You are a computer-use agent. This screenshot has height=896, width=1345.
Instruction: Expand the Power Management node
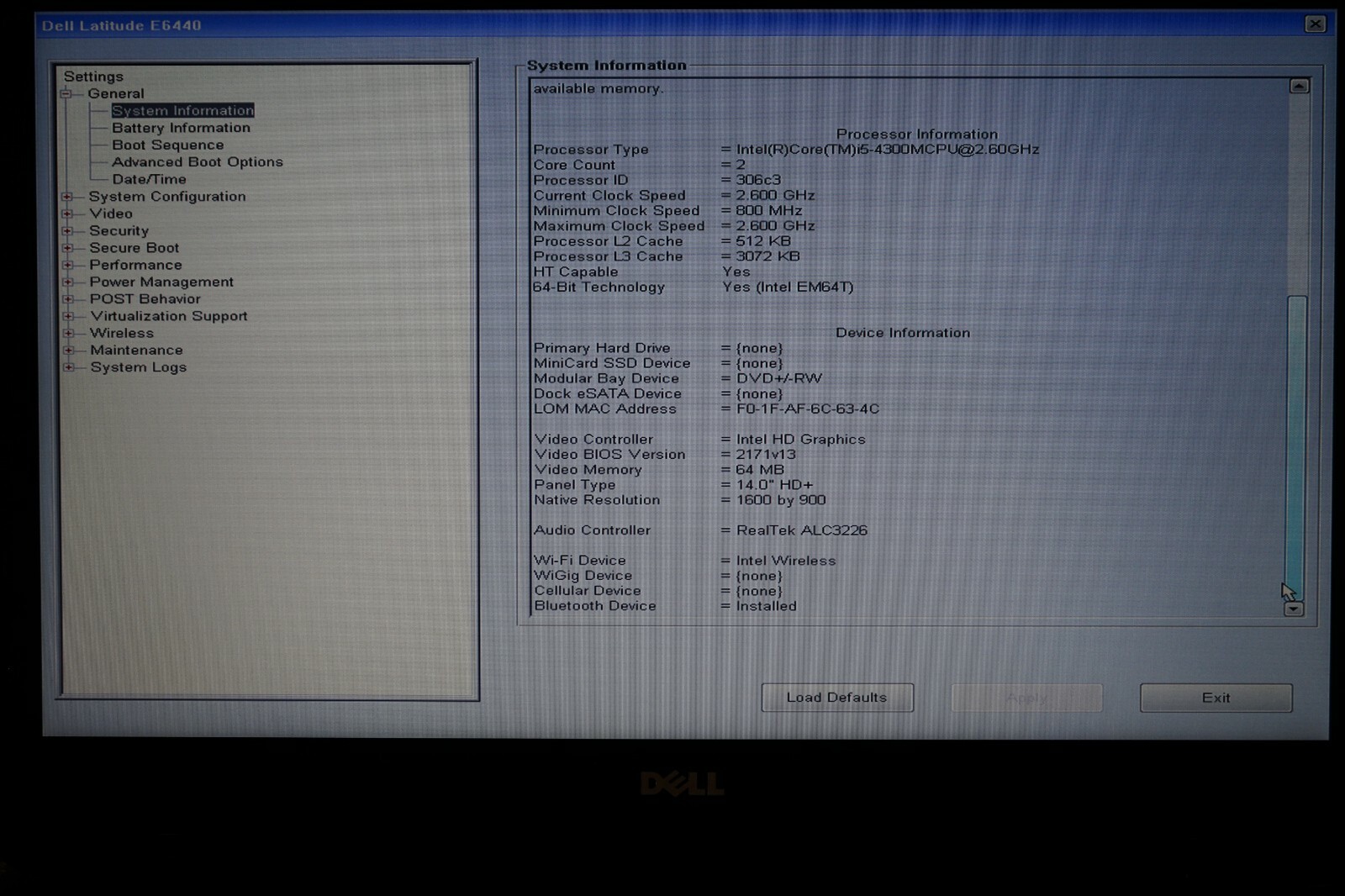click(67, 282)
